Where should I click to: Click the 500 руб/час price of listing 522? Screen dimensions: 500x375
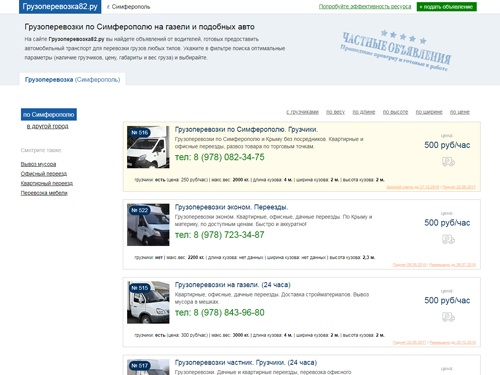click(x=447, y=223)
